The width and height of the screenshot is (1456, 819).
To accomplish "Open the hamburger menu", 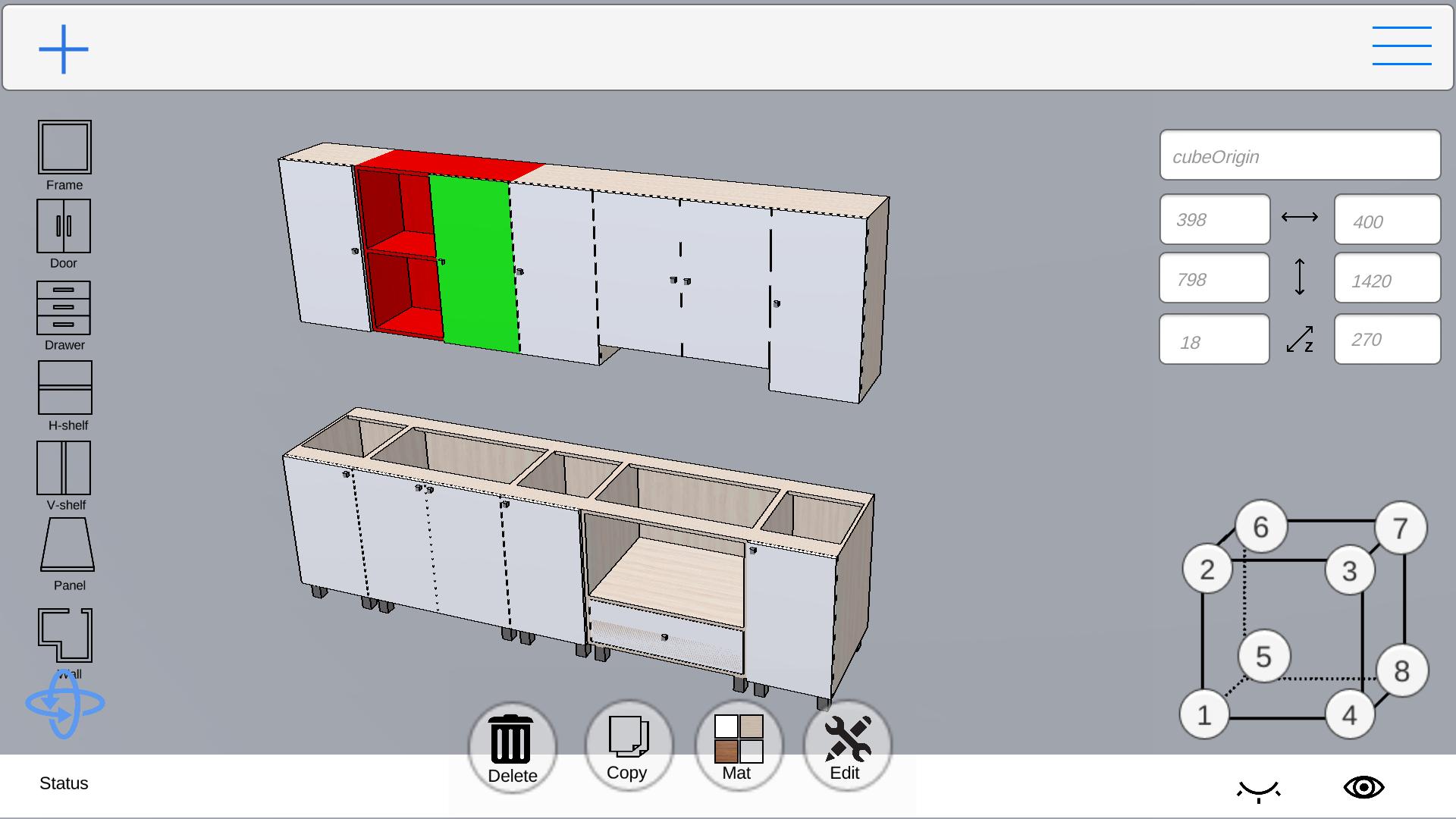I will [x=1401, y=45].
